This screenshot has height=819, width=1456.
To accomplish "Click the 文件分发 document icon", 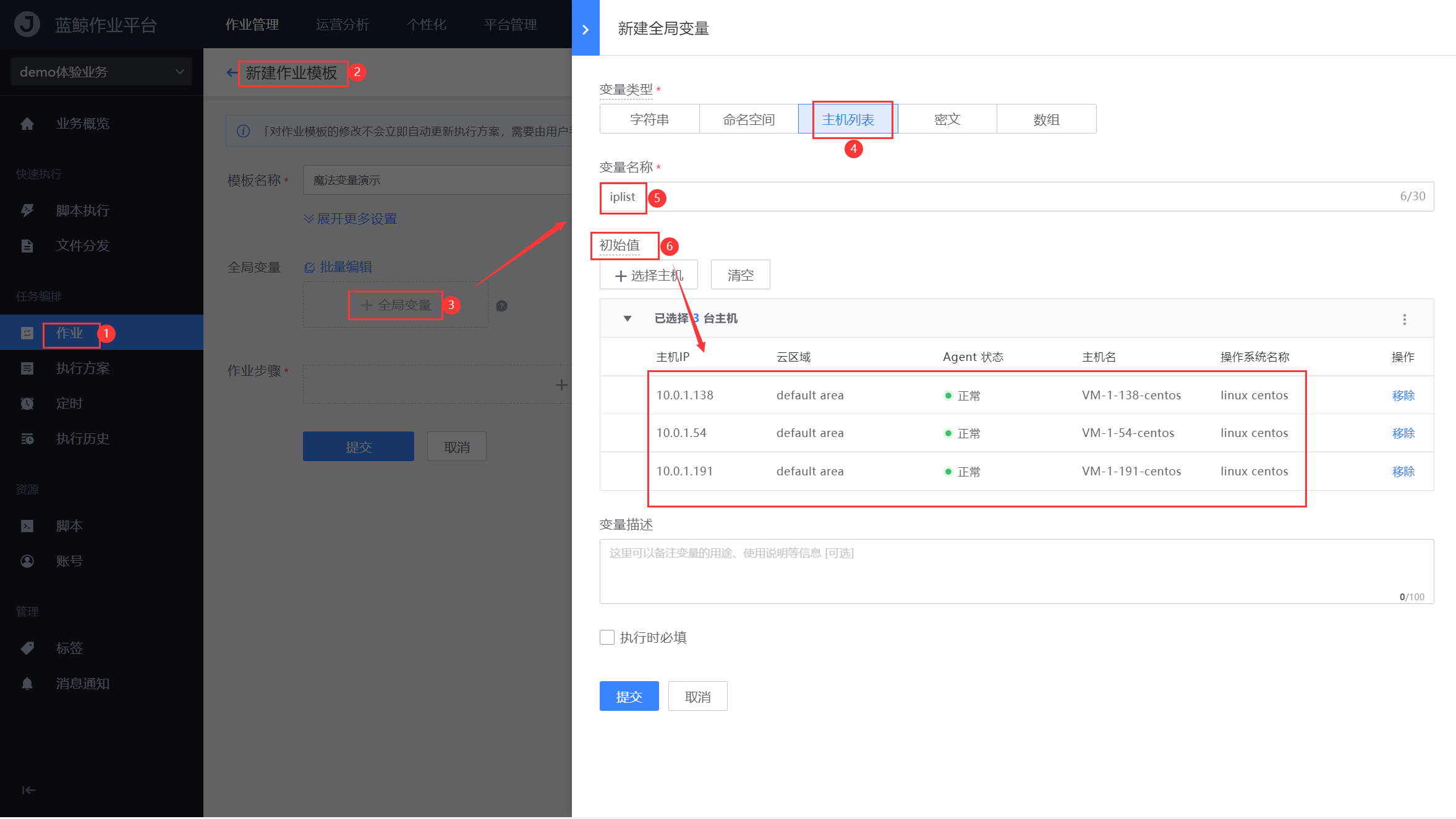I will [x=27, y=246].
